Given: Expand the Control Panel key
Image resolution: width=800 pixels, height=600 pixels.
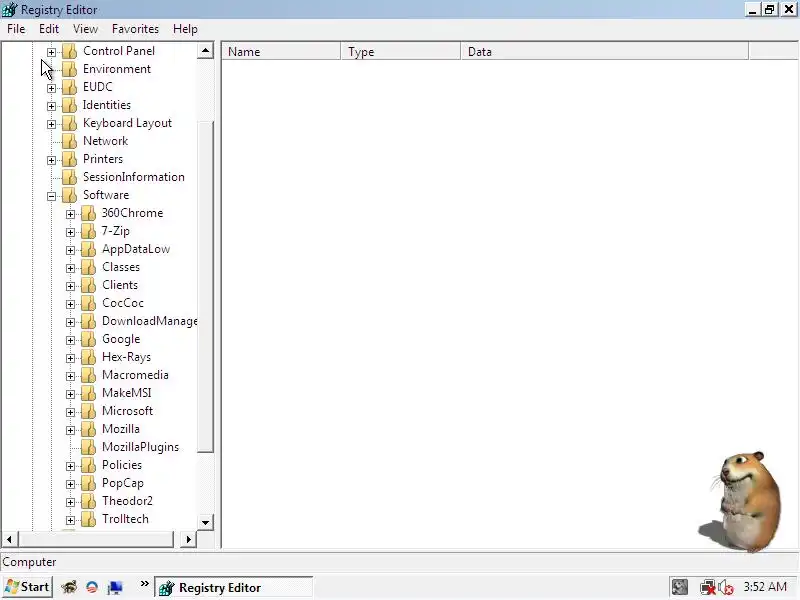Looking at the screenshot, I should click(x=51, y=52).
